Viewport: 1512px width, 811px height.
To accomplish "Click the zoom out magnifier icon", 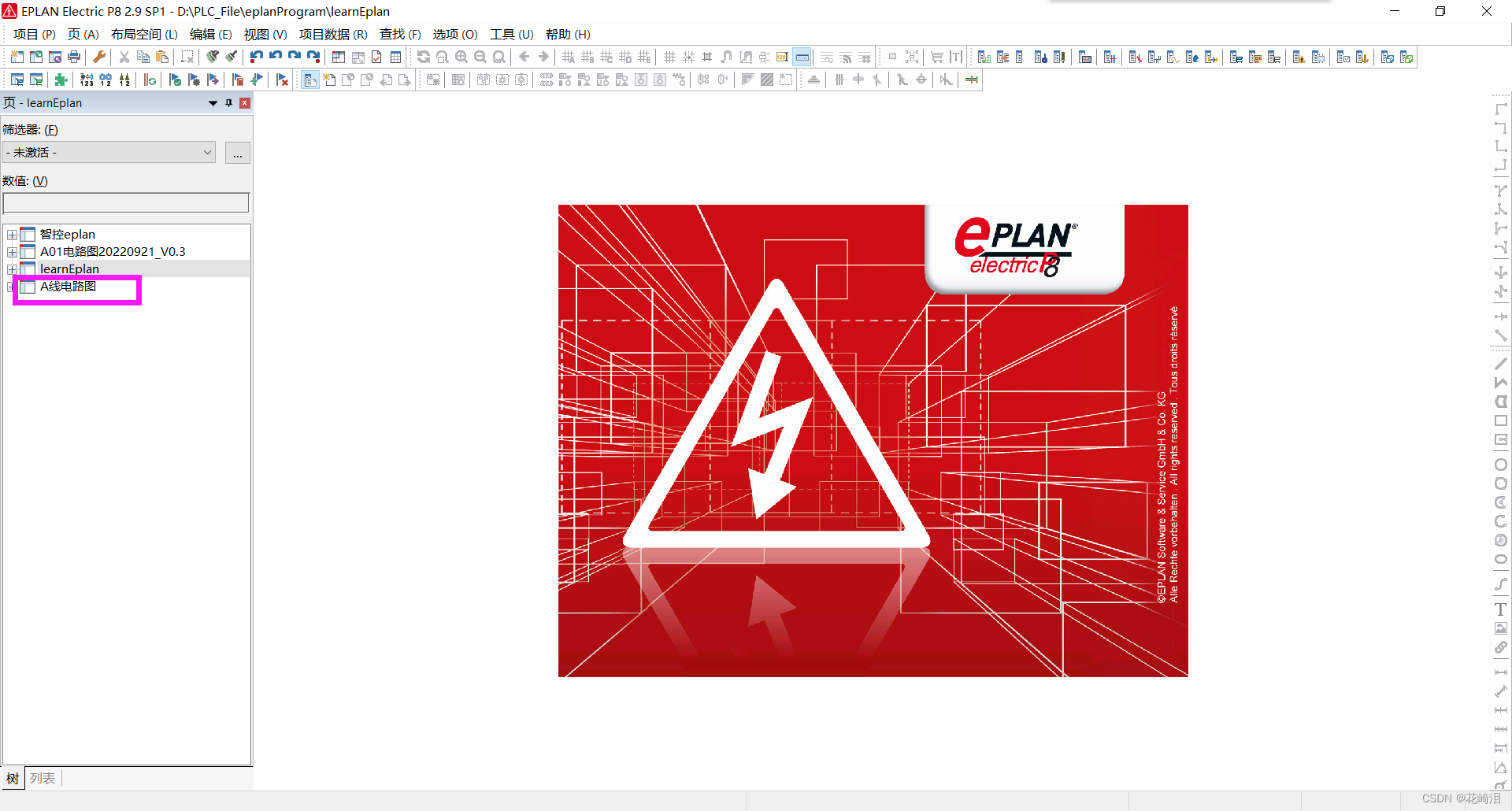I will [x=480, y=57].
